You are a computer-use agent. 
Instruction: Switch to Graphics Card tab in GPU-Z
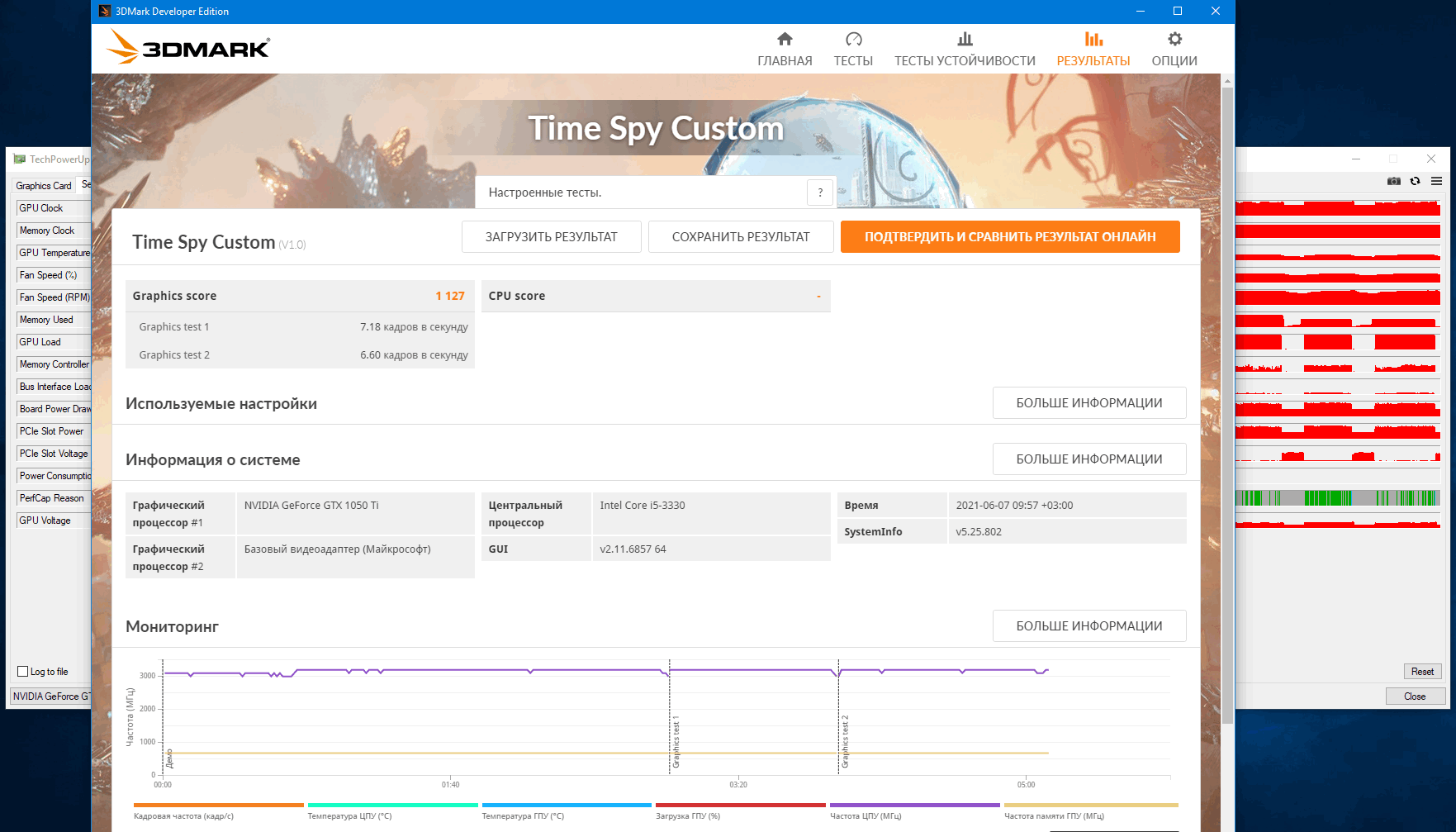pos(44,185)
